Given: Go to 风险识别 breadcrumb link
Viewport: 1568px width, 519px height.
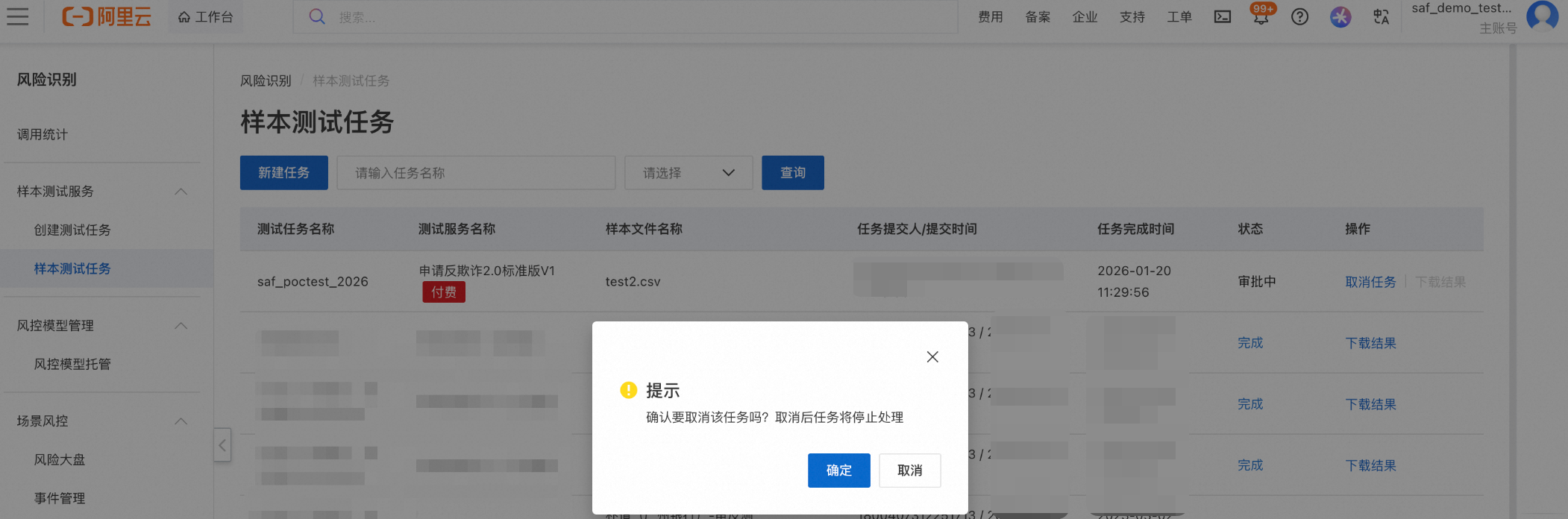Looking at the screenshot, I should coord(266,81).
